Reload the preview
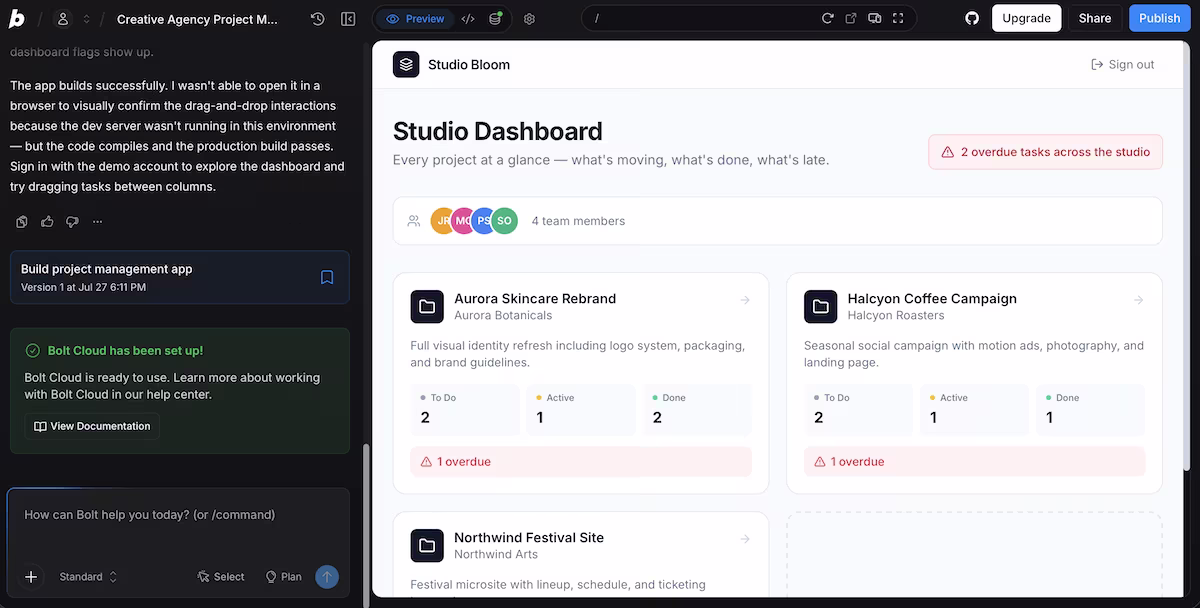The image size is (1200, 608). coord(827,19)
